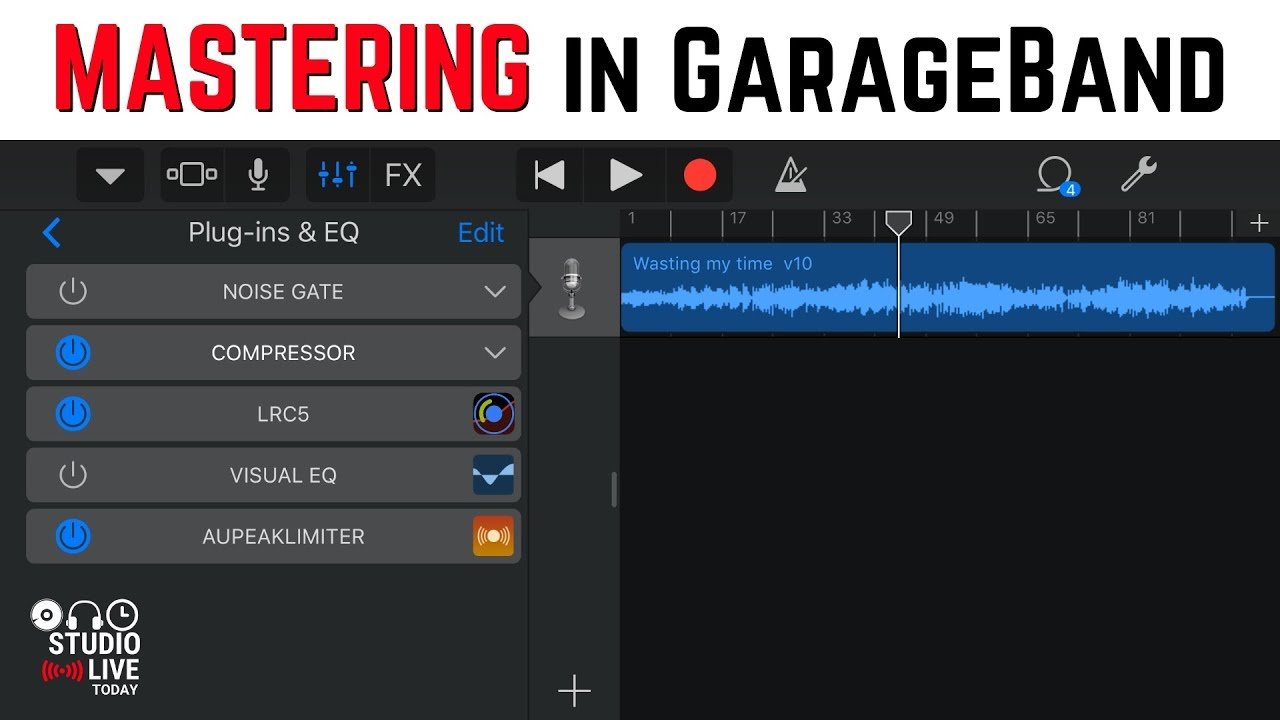Select the microphone track header
The image size is (1280, 720).
coord(572,288)
